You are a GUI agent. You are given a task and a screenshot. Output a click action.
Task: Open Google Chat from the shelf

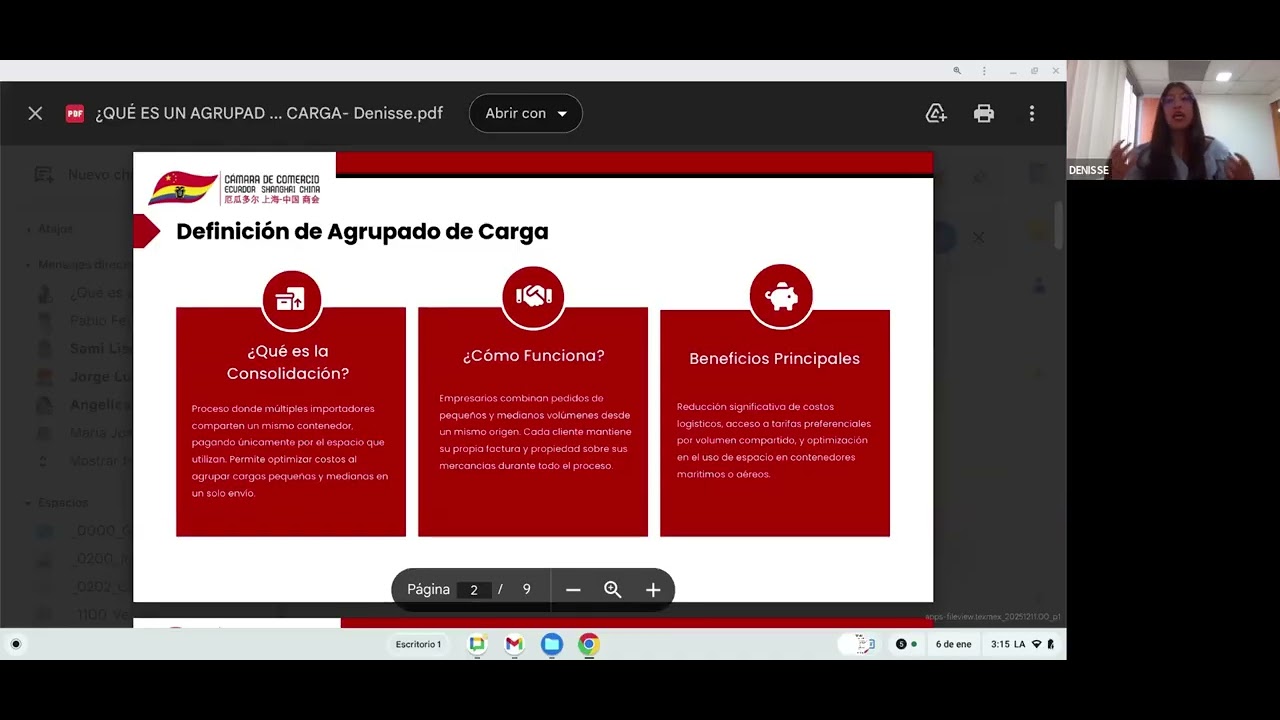(477, 644)
